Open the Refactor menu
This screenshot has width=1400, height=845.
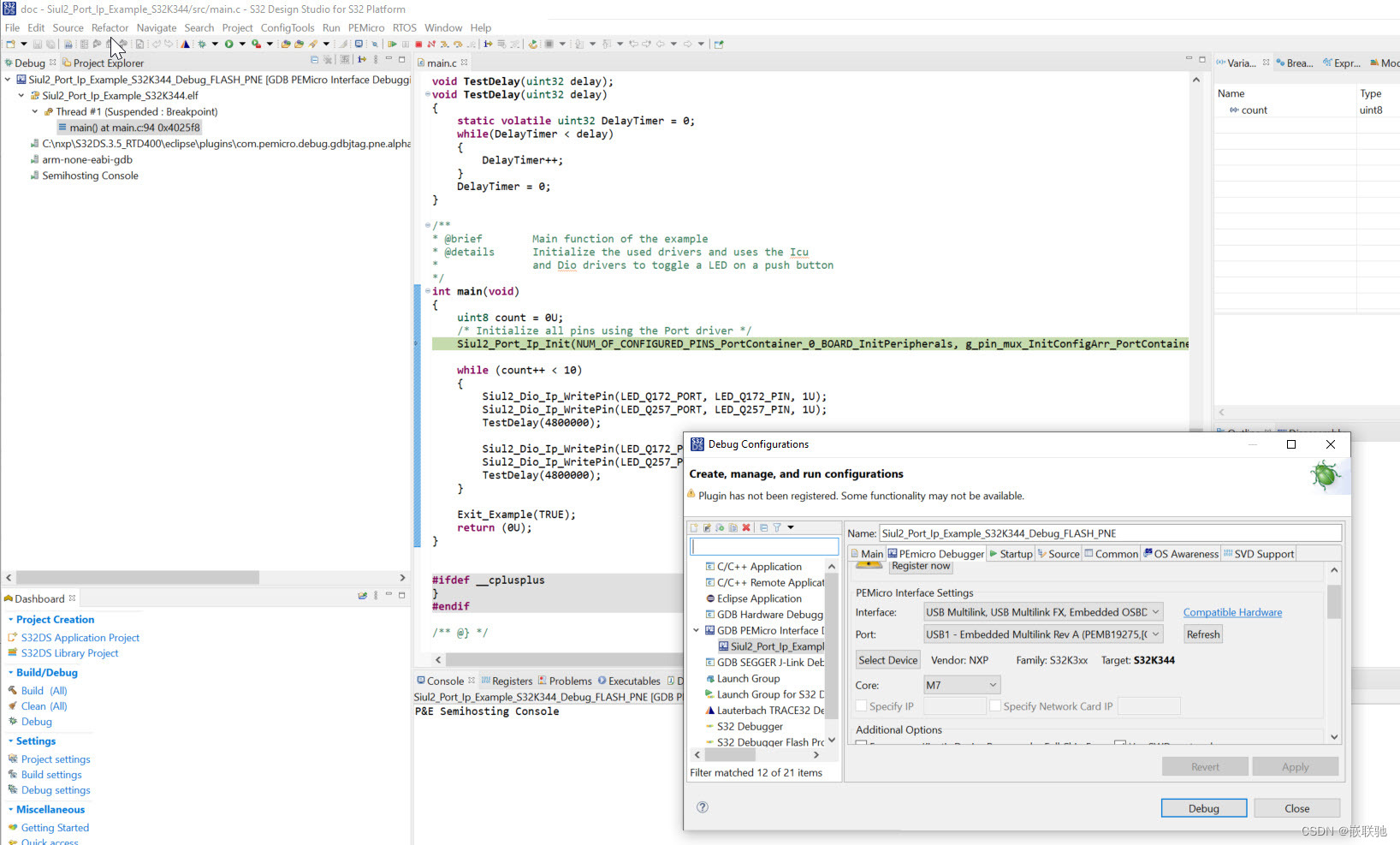pos(110,27)
